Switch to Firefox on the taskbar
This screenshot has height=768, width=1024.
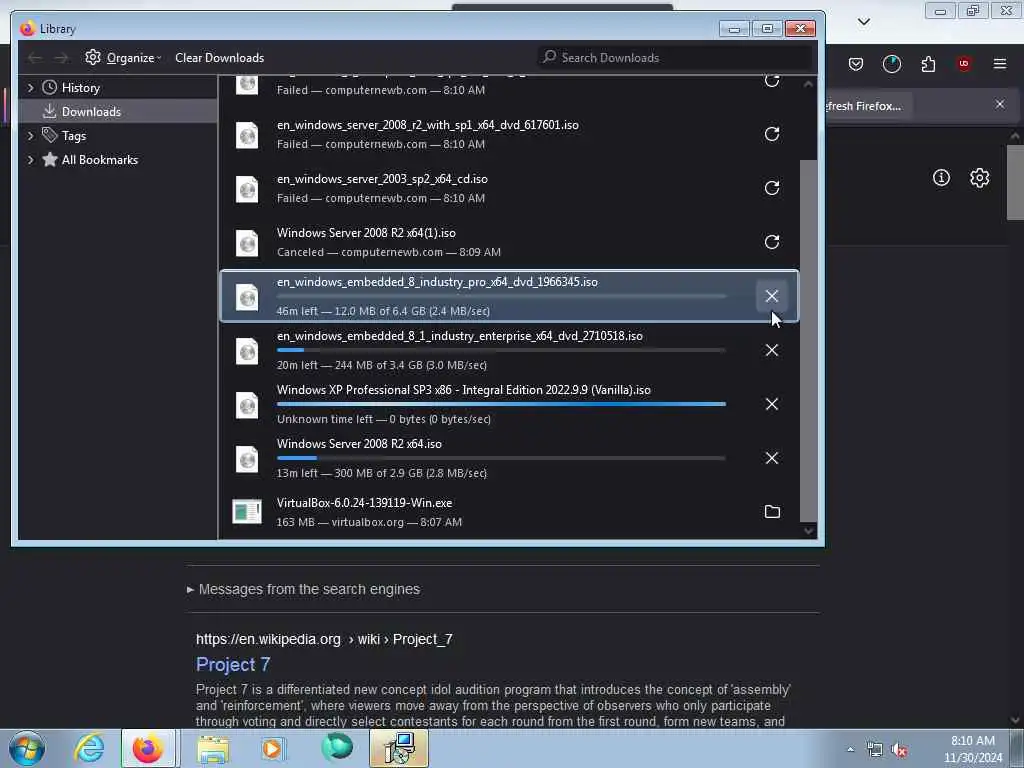[148, 748]
